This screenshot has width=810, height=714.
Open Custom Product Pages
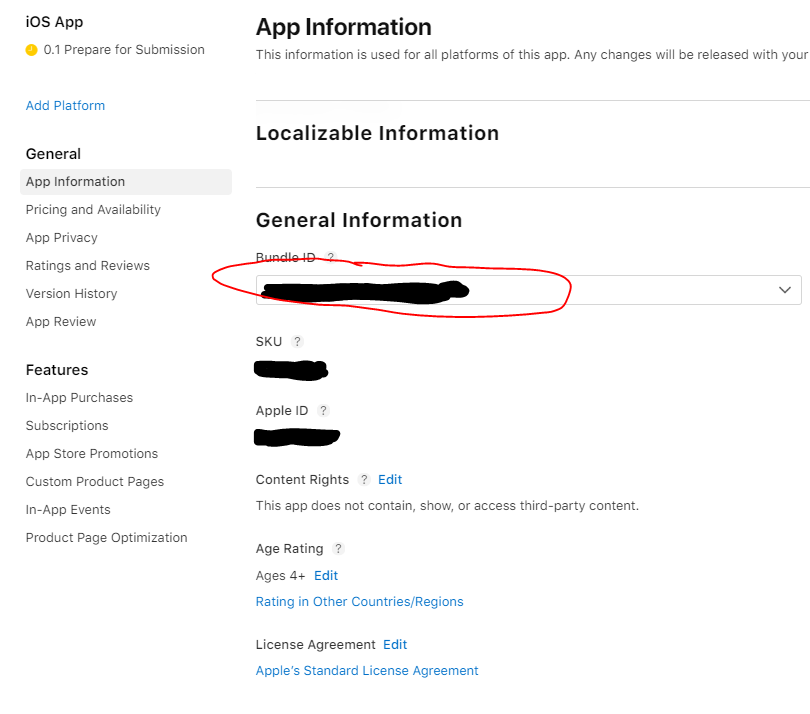(95, 482)
